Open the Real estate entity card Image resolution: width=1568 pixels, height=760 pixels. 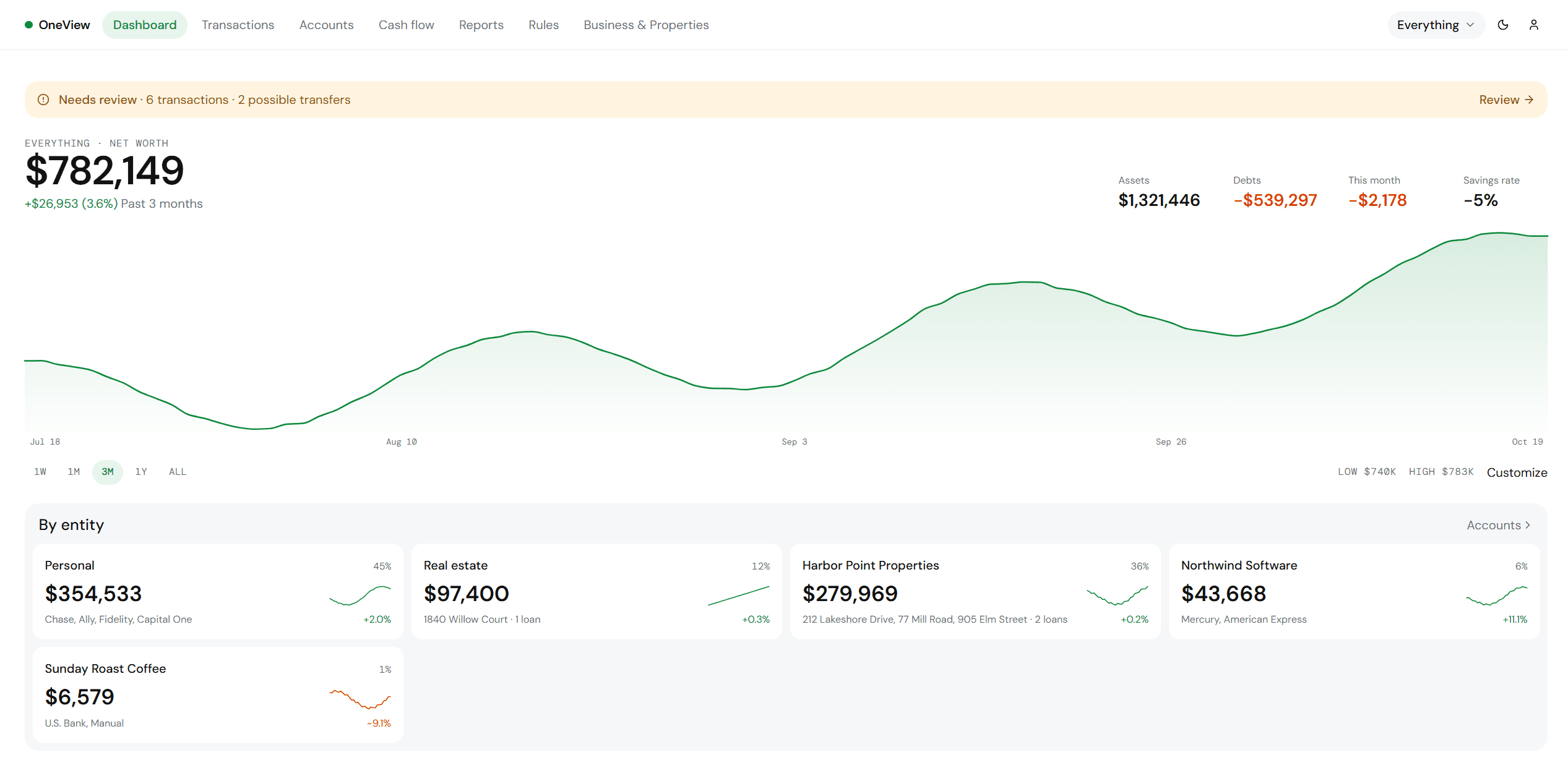[597, 591]
